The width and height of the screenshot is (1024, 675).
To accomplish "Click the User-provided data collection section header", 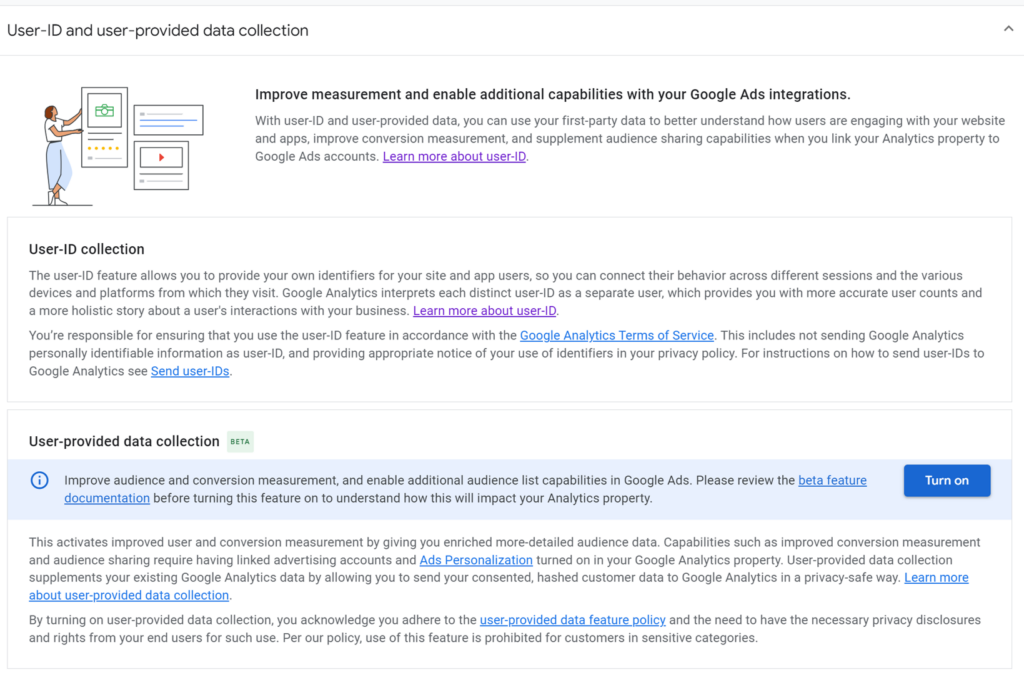I will coord(124,441).
